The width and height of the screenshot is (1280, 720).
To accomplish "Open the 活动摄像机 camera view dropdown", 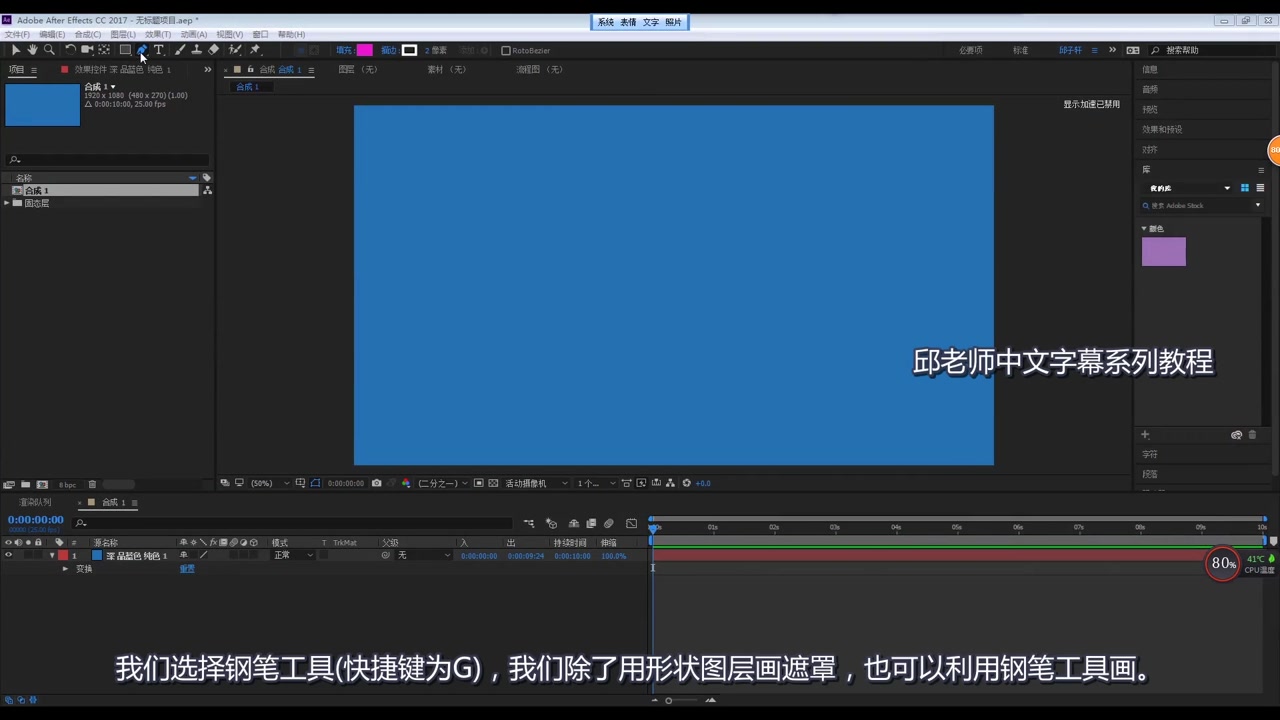I will (536, 483).
